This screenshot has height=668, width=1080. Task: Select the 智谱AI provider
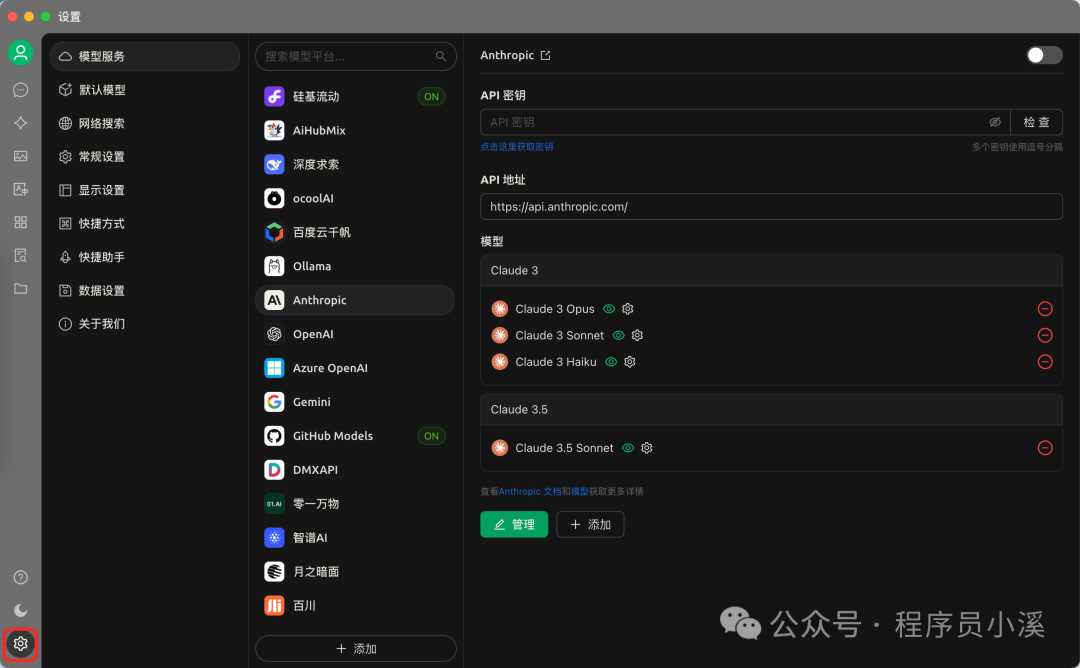(x=355, y=538)
